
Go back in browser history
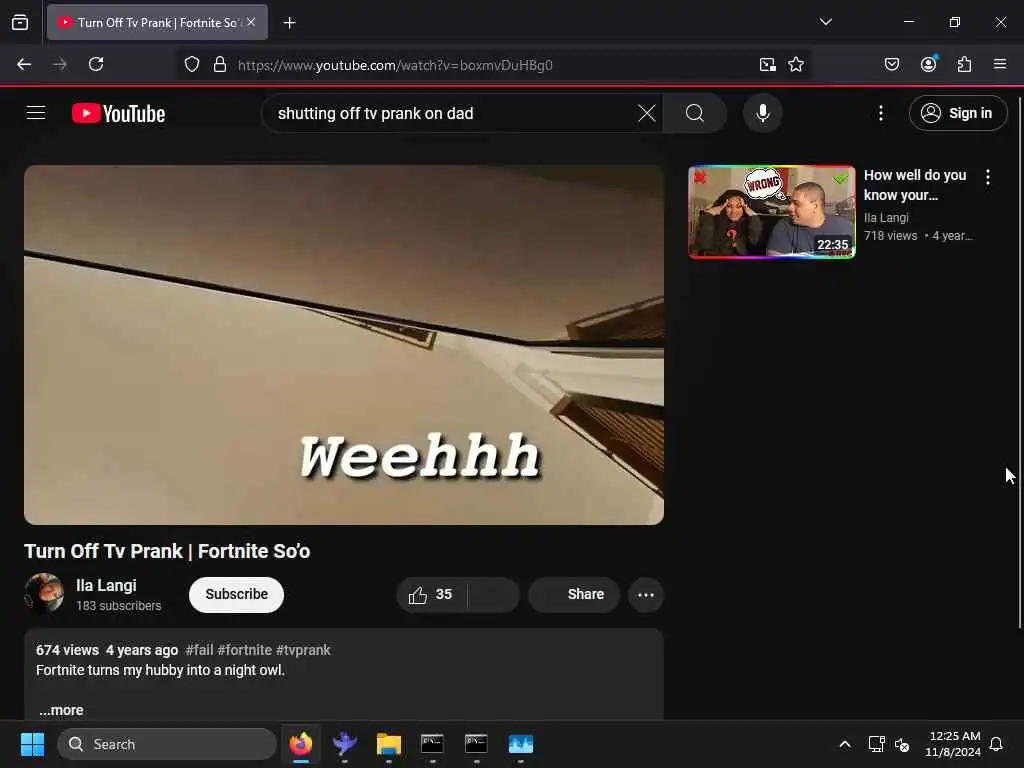tap(24, 64)
